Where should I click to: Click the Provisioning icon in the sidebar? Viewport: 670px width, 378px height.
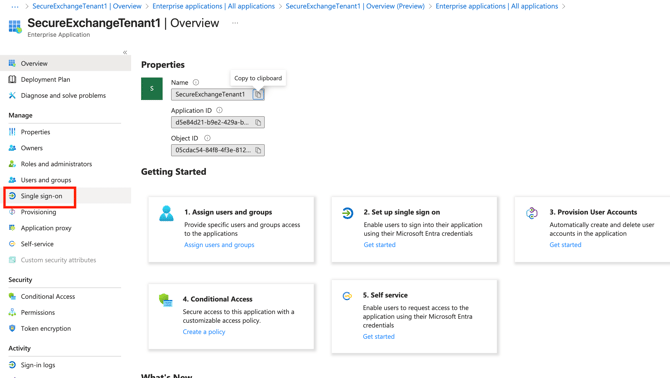click(12, 212)
